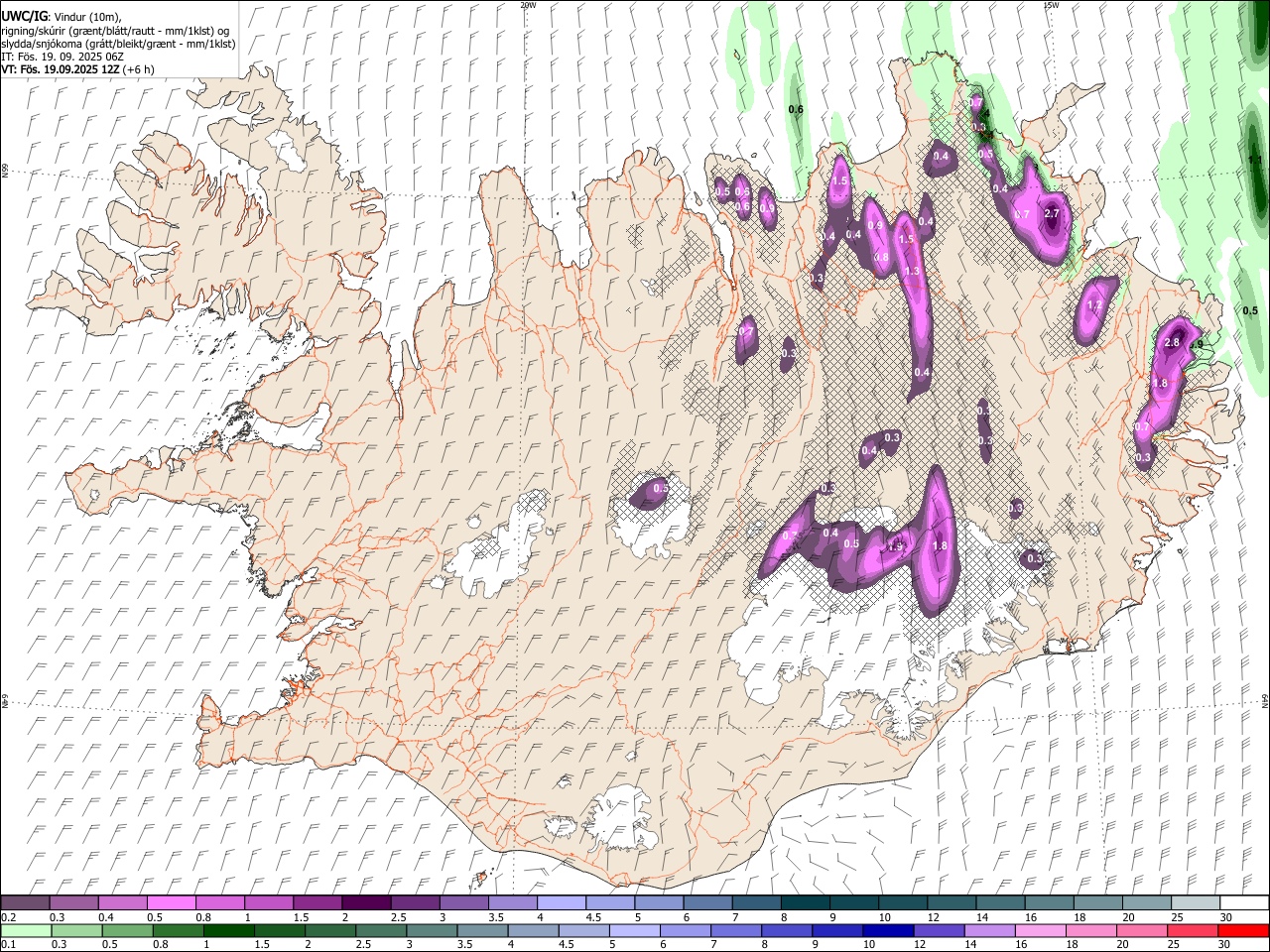This screenshot has width=1270, height=952.
Task: Select the valid time 'VT: Fös. 19.09.2025 12Z'
Action: [61, 70]
